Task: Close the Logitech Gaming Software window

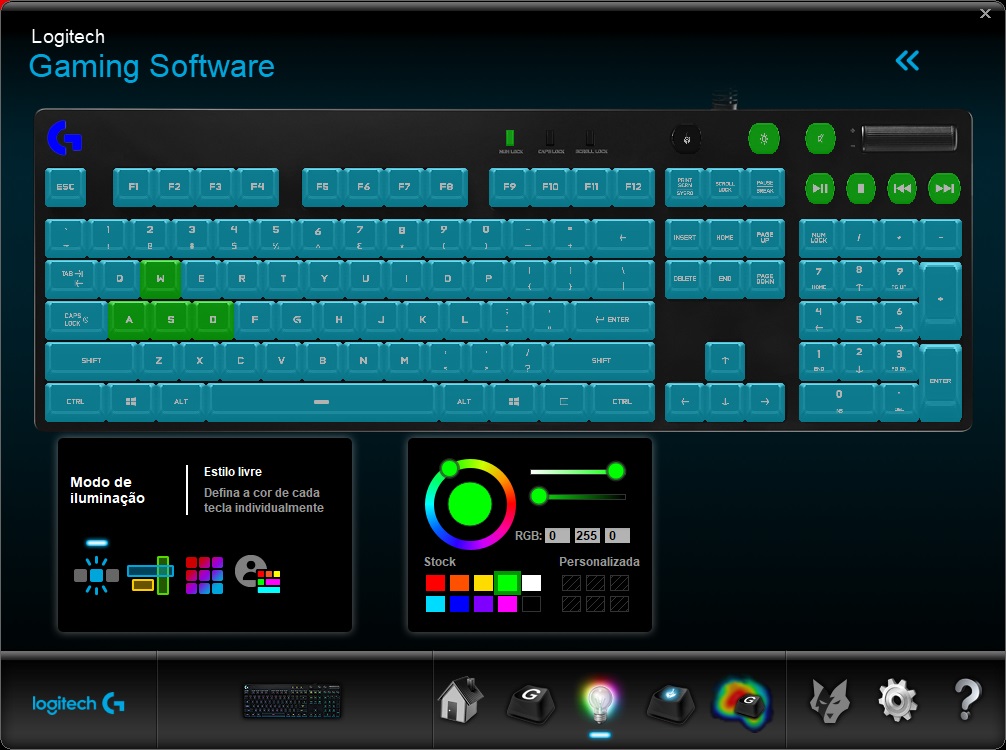Action: click(985, 13)
